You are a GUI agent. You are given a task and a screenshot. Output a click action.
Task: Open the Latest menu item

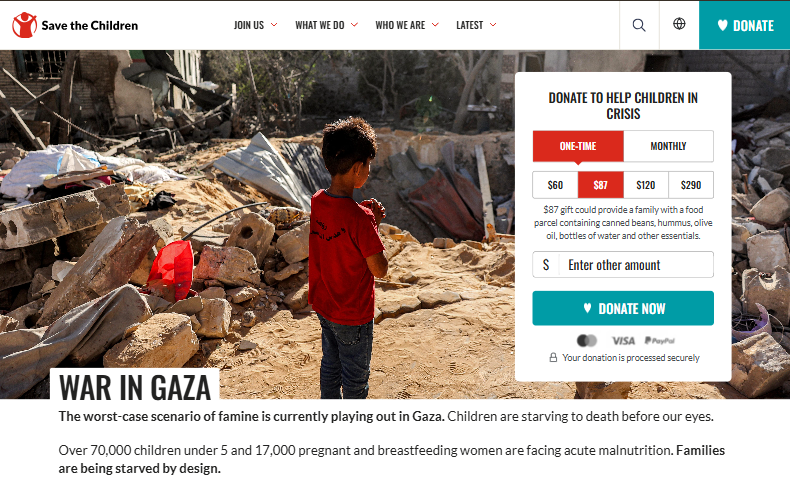point(470,25)
